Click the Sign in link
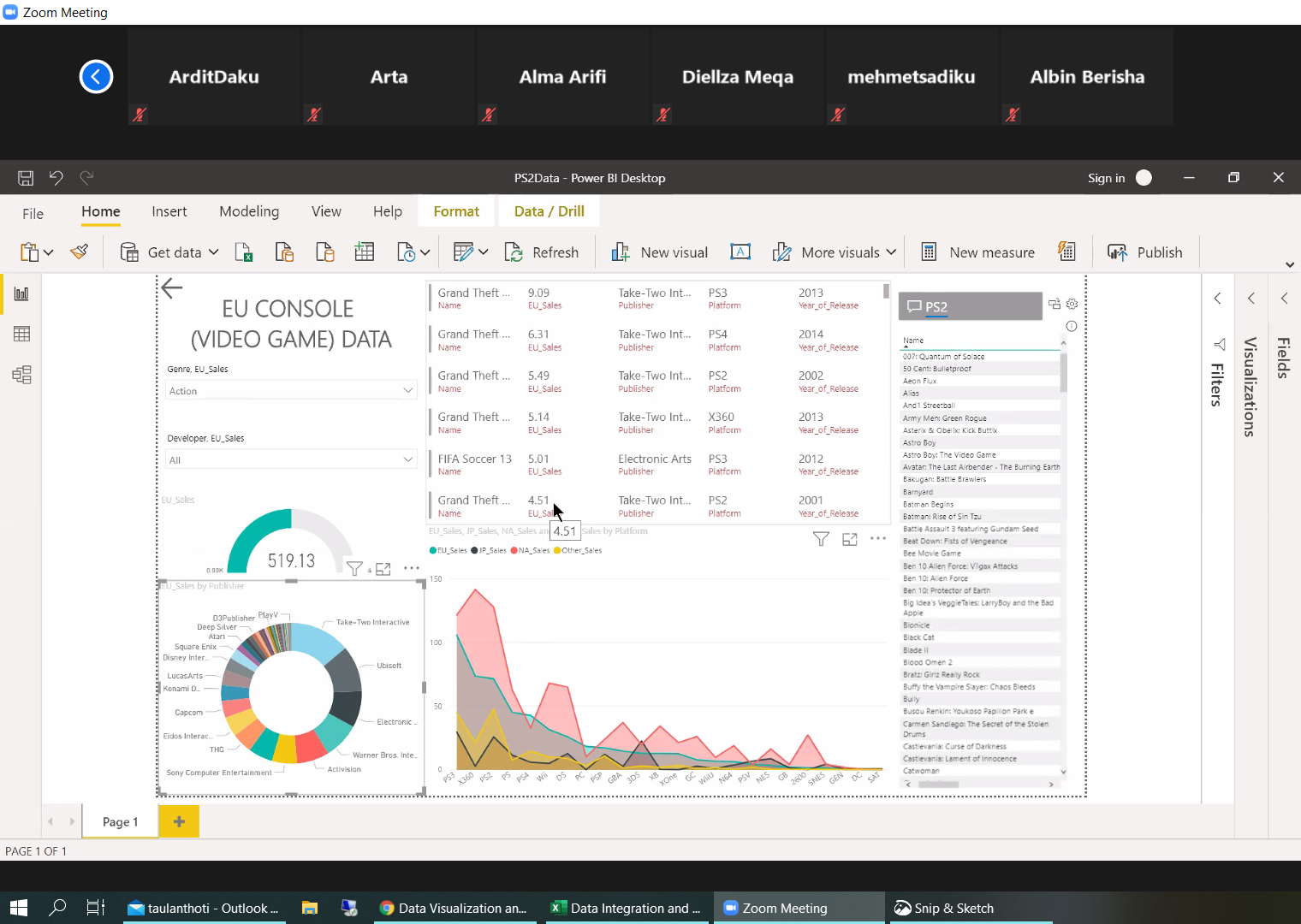Image resolution: width=1301 pixels, height=924 pixels. pos(1106,178)
